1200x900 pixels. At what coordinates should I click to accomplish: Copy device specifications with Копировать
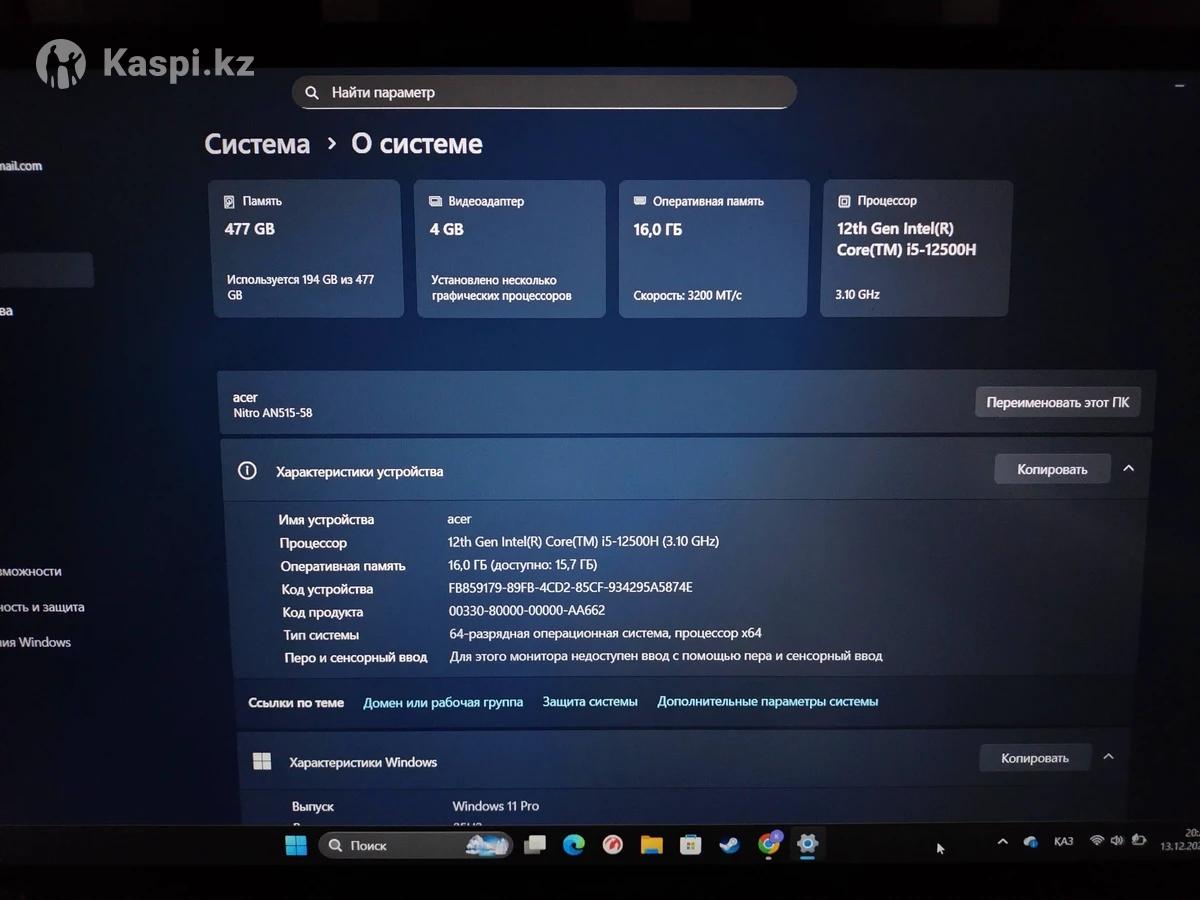click(1051, 469)
